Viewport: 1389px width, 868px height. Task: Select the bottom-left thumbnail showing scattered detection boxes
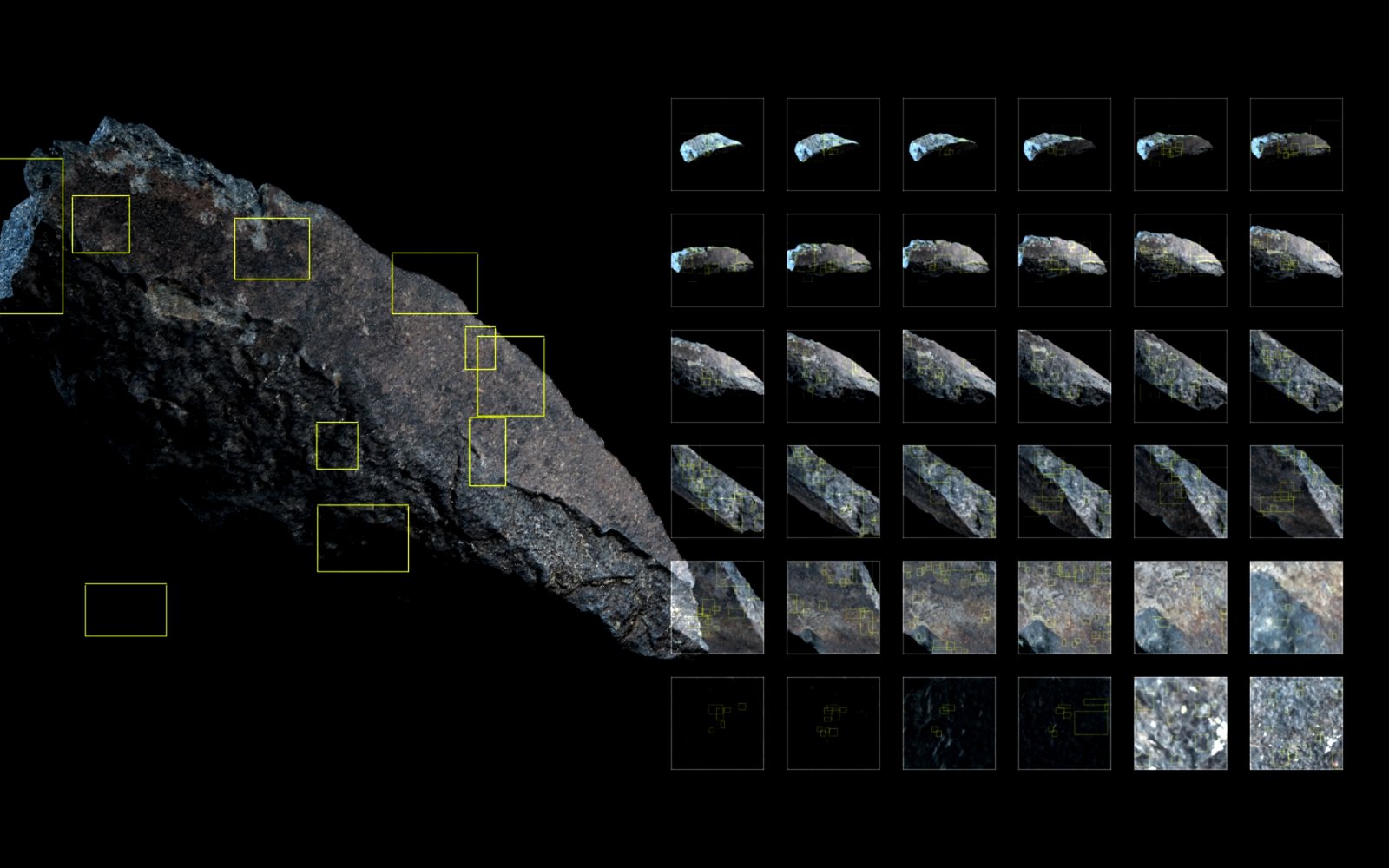tap(716, 720)
